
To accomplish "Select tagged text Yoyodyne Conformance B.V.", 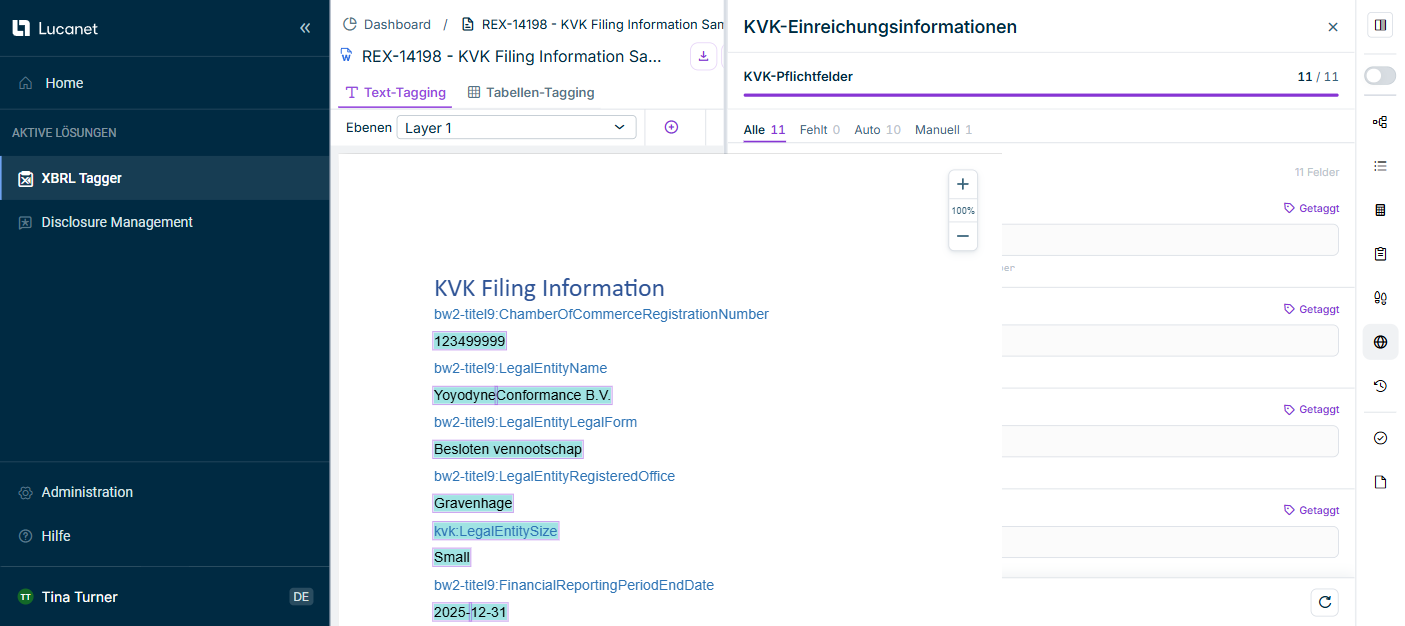I will [522, 395].
